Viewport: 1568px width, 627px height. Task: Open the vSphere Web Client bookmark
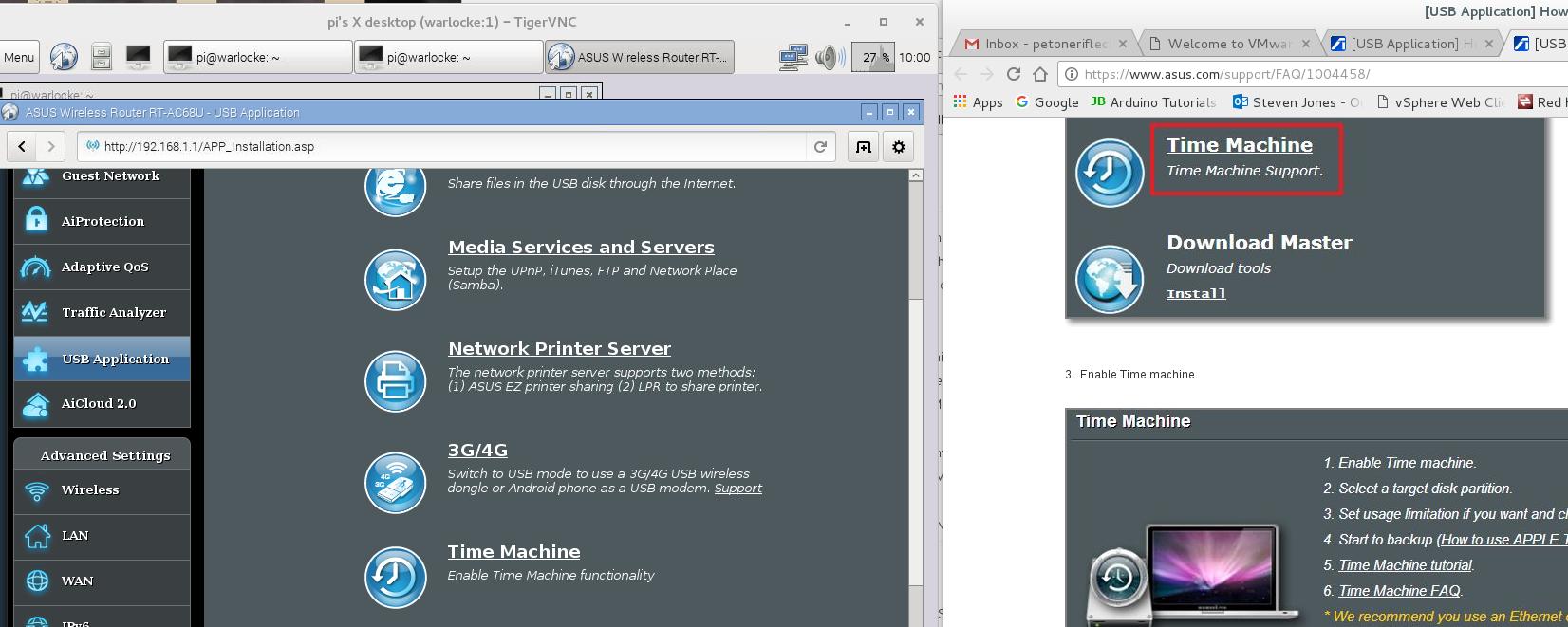pyautogui.click(x=1440, y=102)
